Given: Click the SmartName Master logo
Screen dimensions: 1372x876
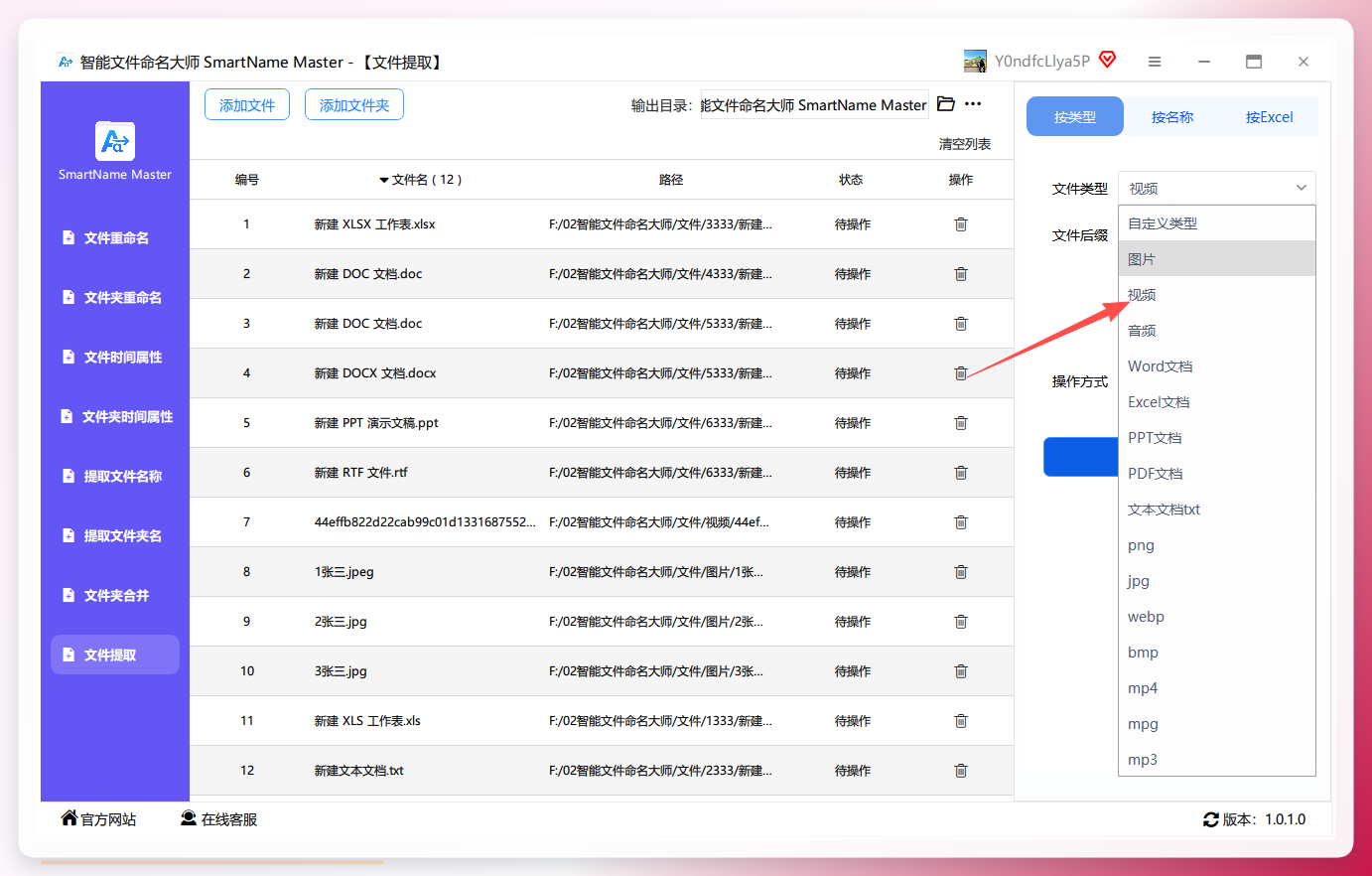Looking at the screenshot, I should point(115,141).
